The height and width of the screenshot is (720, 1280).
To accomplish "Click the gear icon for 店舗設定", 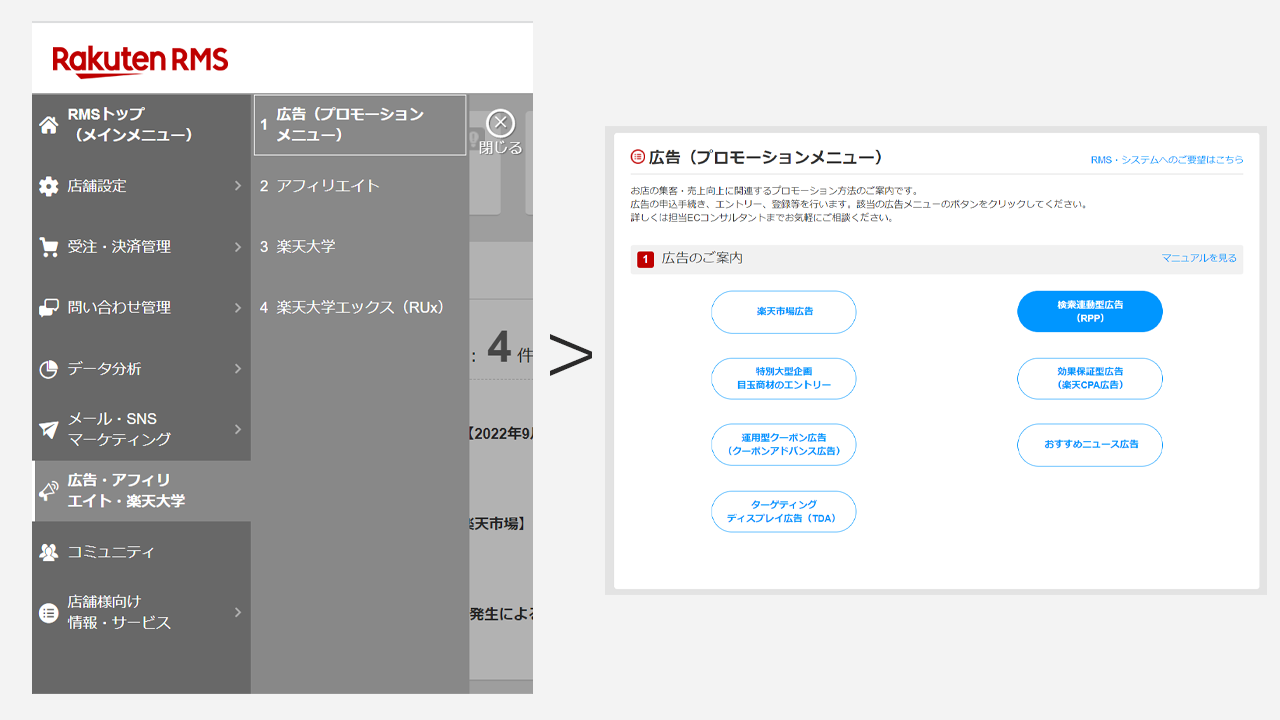I will (48, 186).
